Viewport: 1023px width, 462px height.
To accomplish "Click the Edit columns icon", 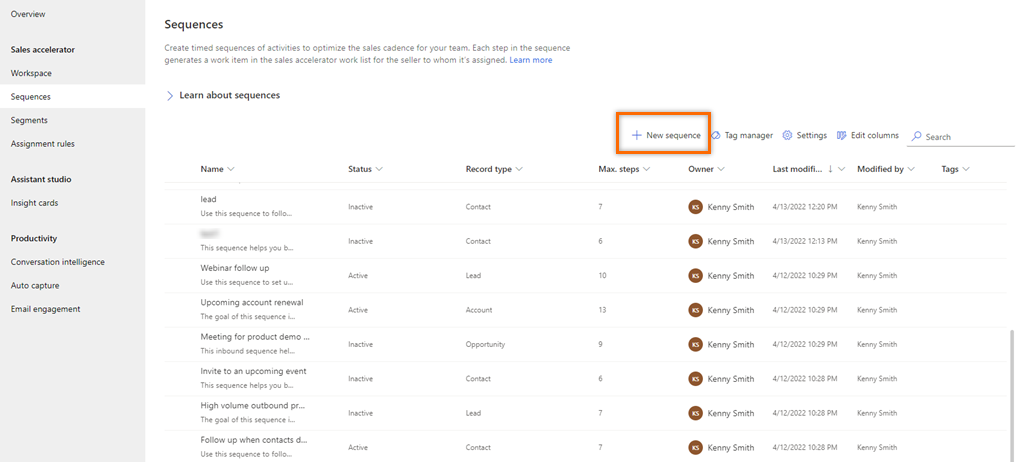I will click(842, 135).
